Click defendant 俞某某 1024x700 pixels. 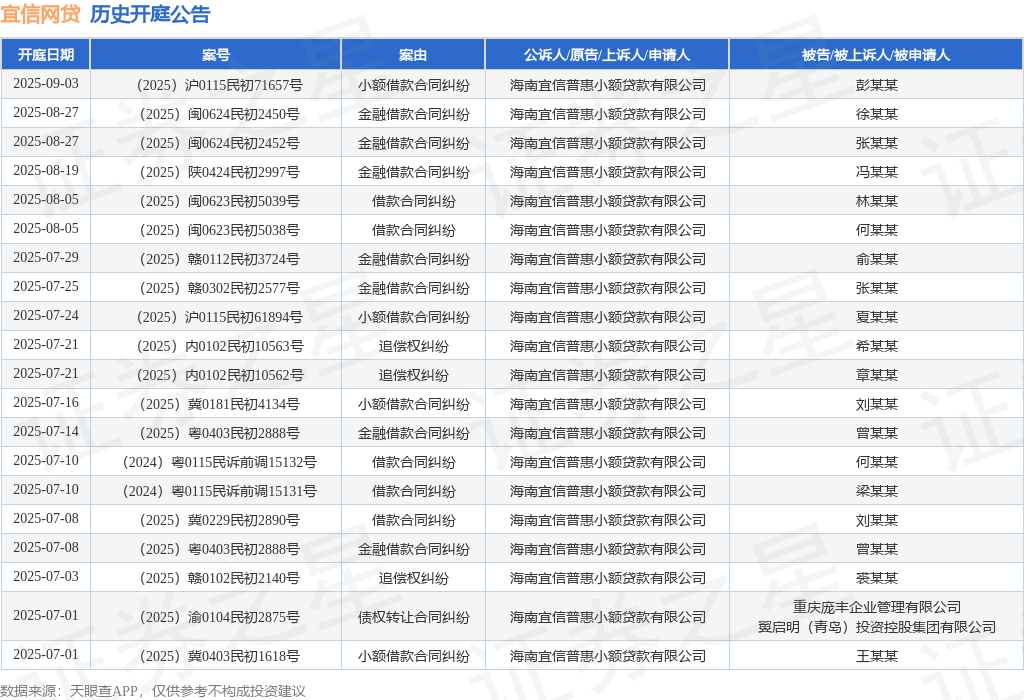pyautogui.click(x=876, y=259)
